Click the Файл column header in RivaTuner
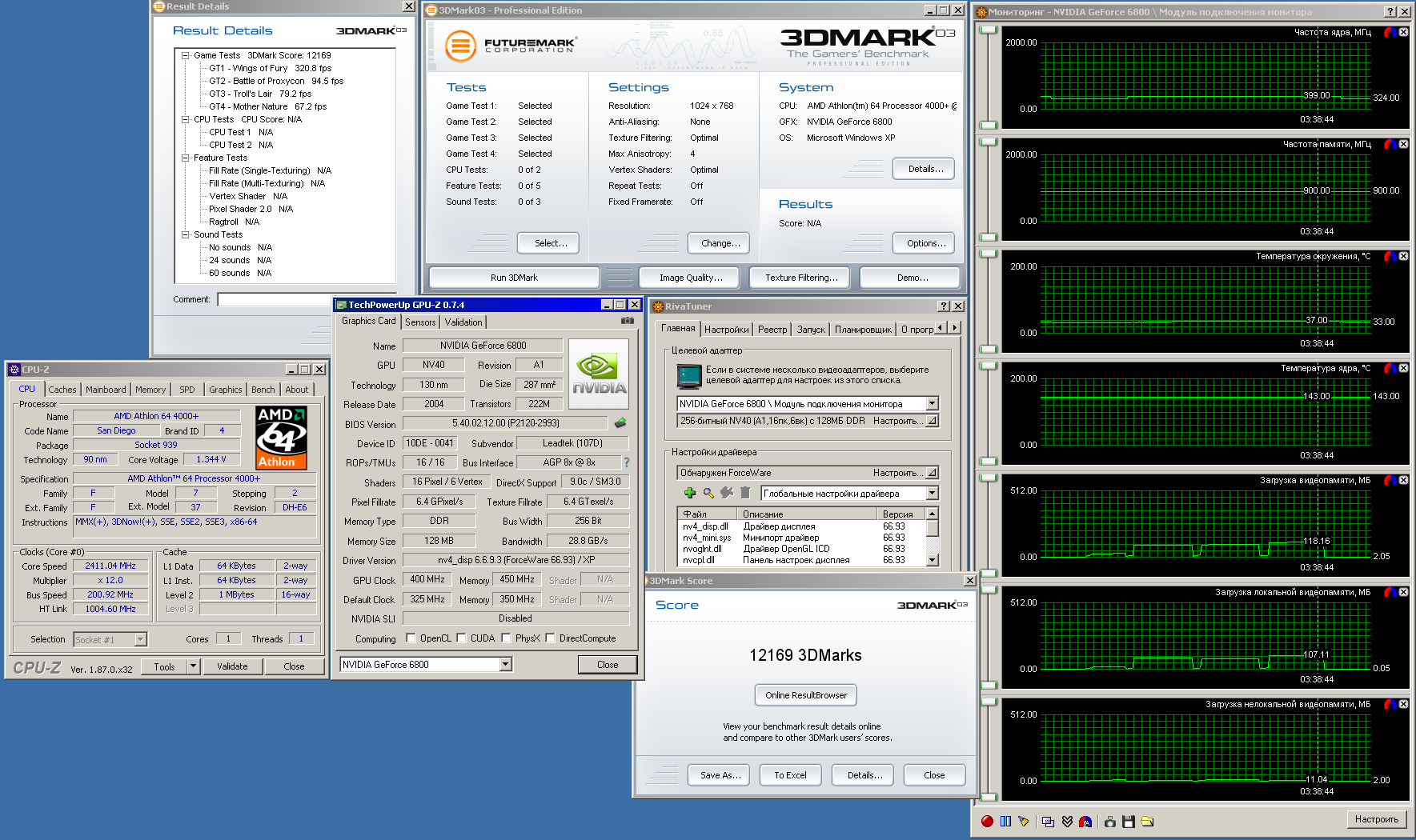The image size is (1416, 840). [x=708, y=514]
